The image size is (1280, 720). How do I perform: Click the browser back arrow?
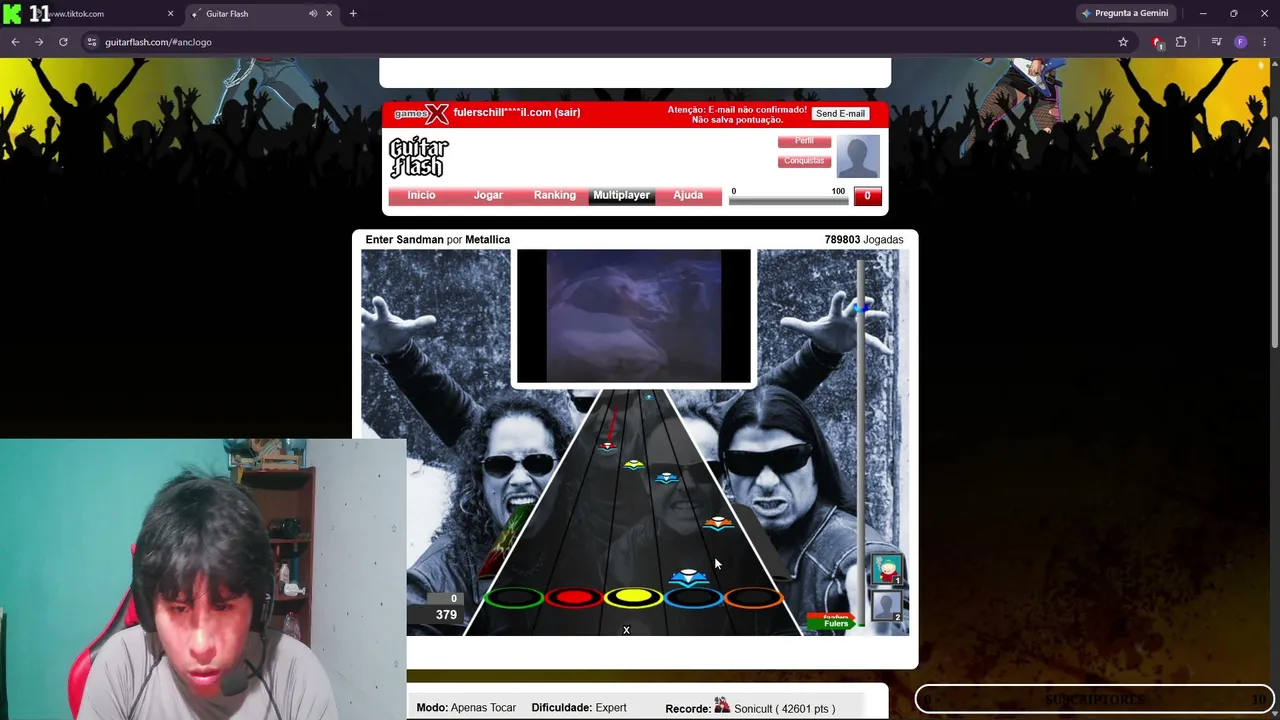click(x=15, y=42)
